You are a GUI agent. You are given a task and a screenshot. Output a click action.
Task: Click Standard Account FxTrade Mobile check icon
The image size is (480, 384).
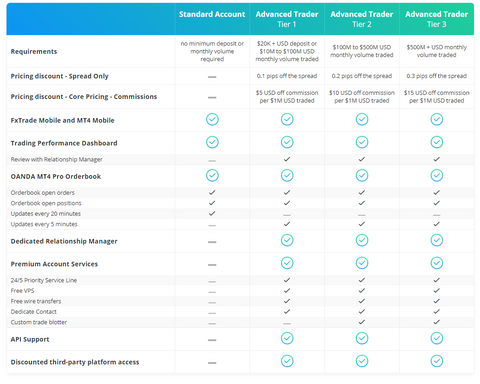(x=212, y=119)
